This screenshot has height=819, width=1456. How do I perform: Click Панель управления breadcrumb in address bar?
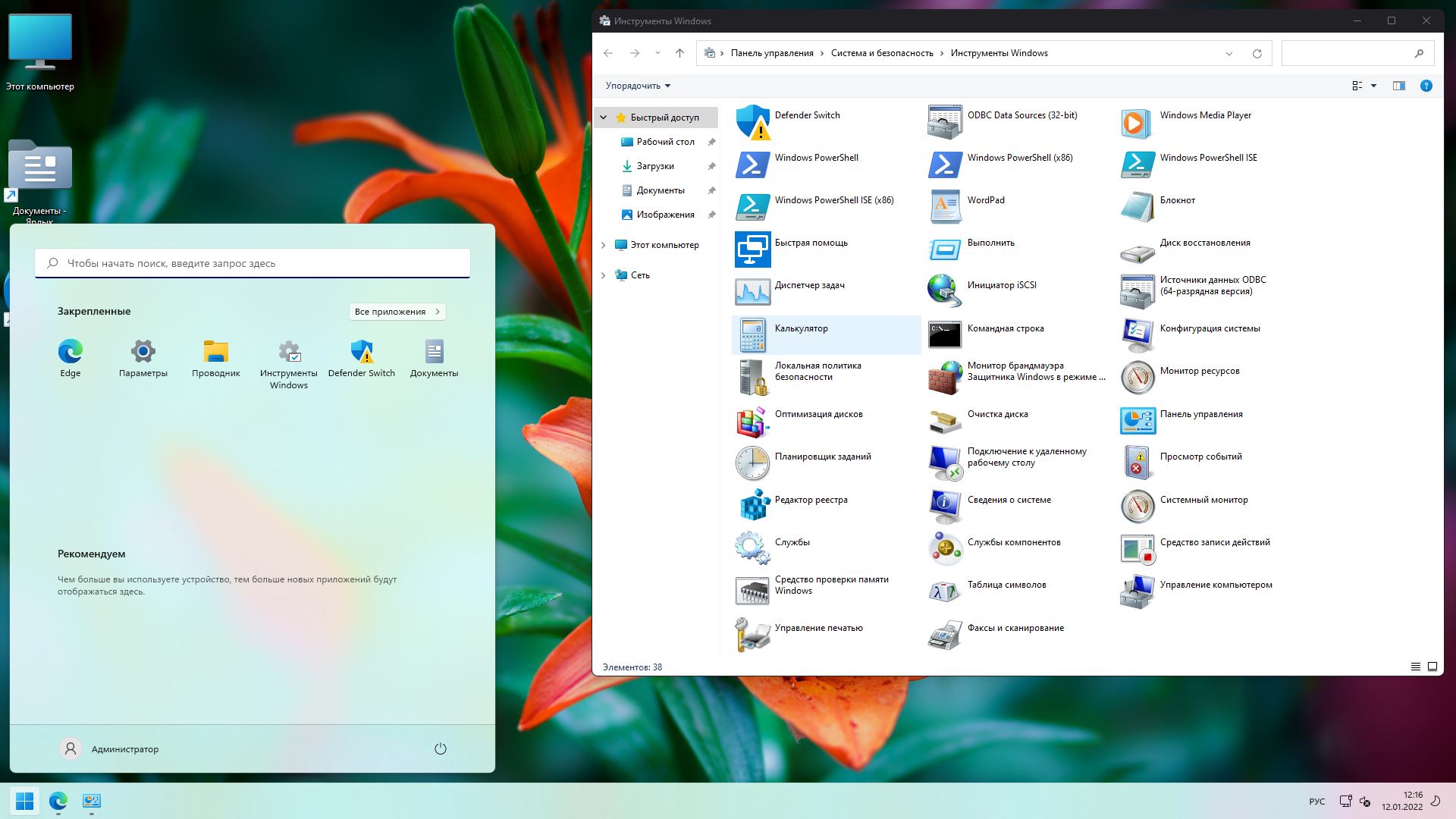pos(772,53)
